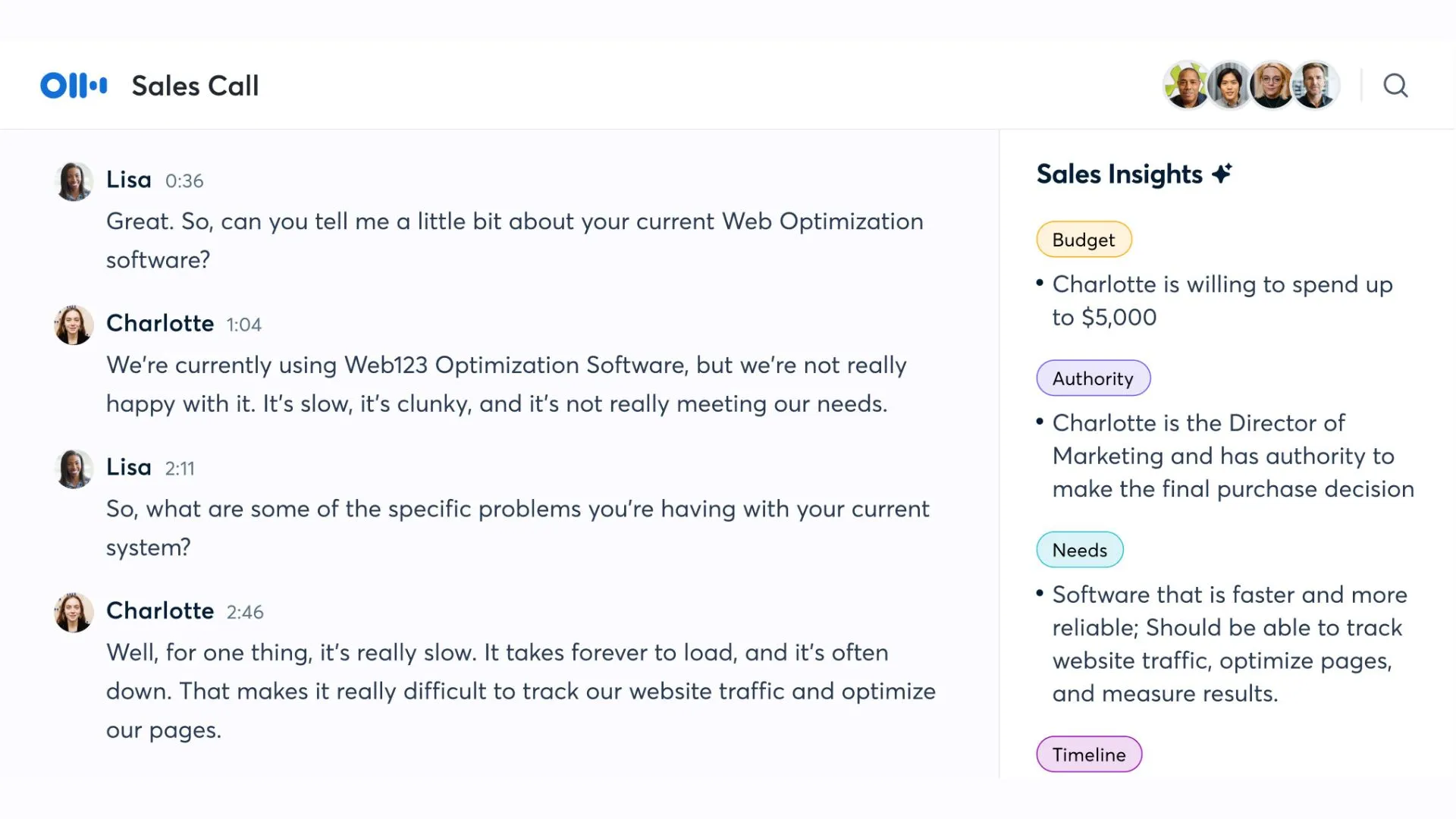1456x819 pixels.
Task: Select the second participant avatar in header
Action: click(x=1228, y=86)
